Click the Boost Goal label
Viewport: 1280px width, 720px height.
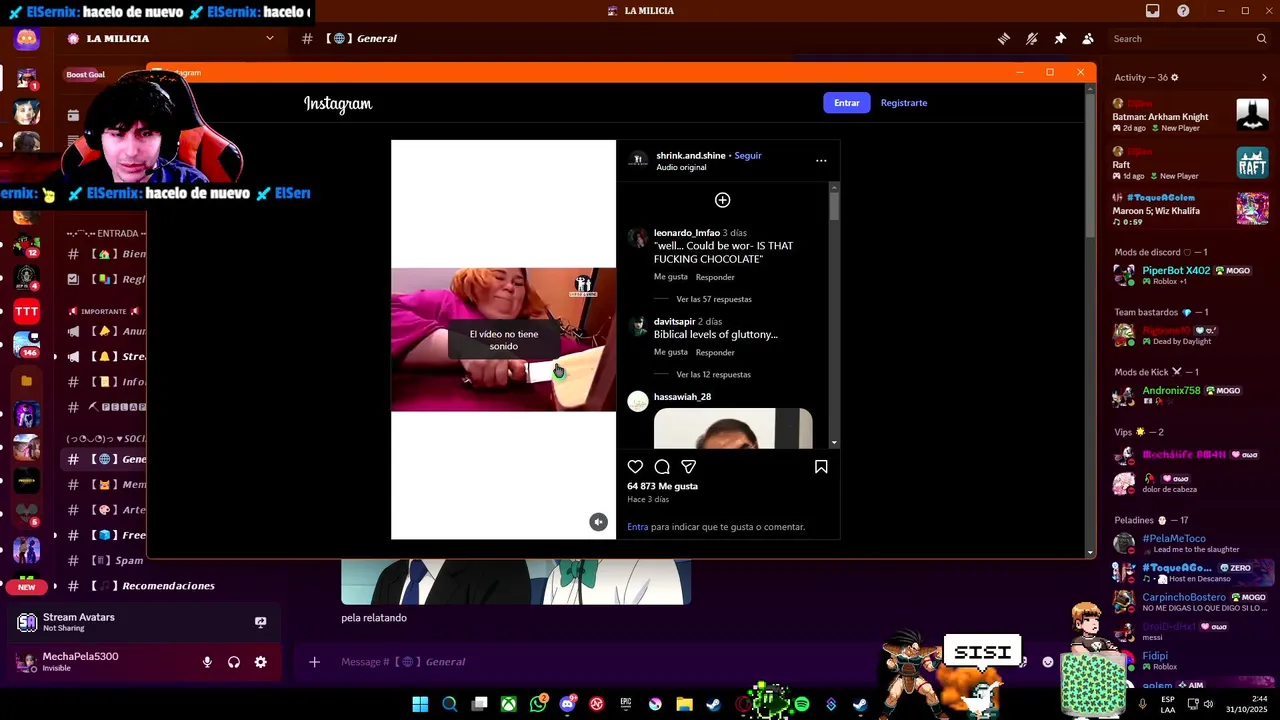(85, 74)
